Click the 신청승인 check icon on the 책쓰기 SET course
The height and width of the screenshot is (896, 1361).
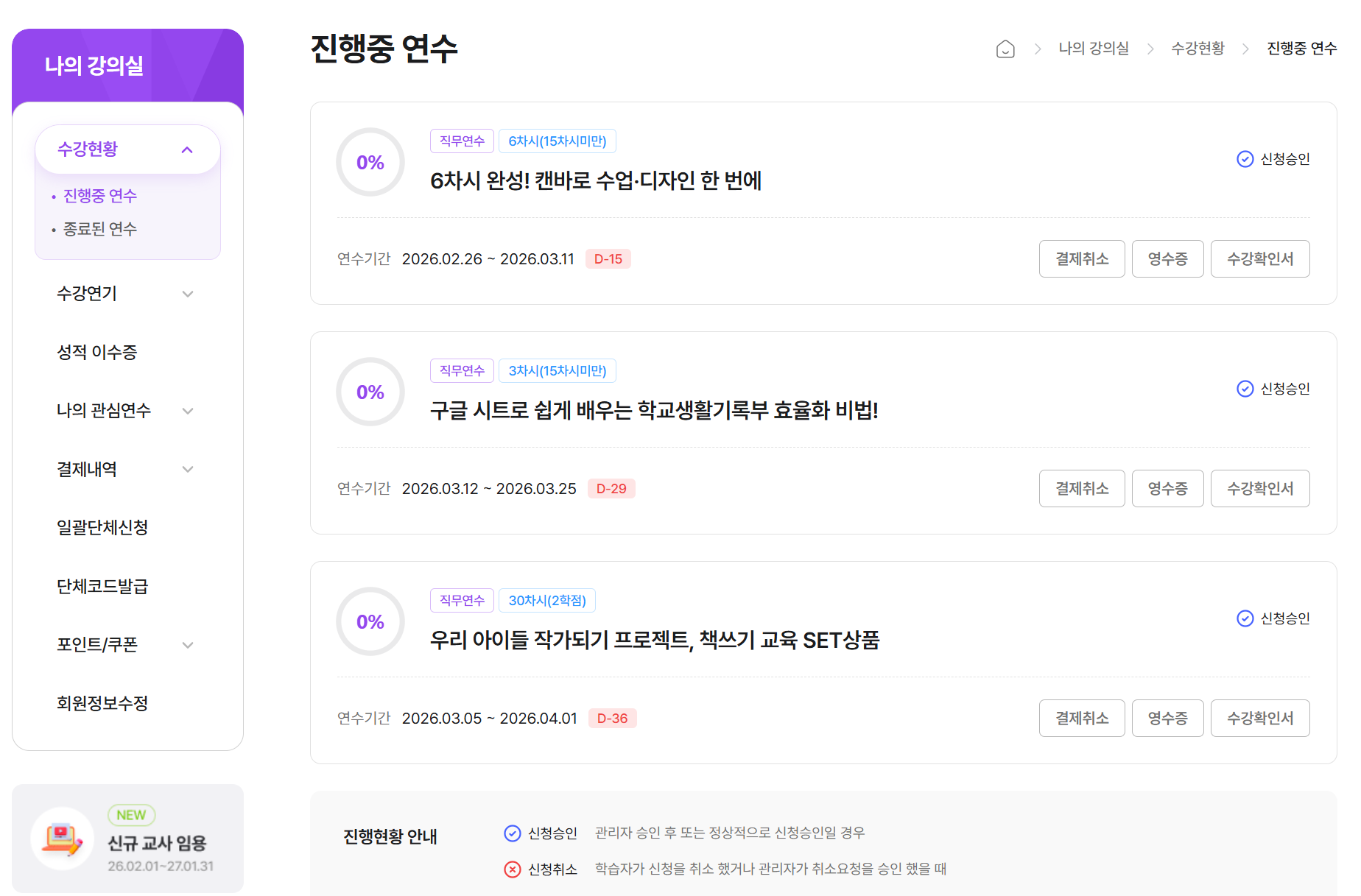[1245, 618]
